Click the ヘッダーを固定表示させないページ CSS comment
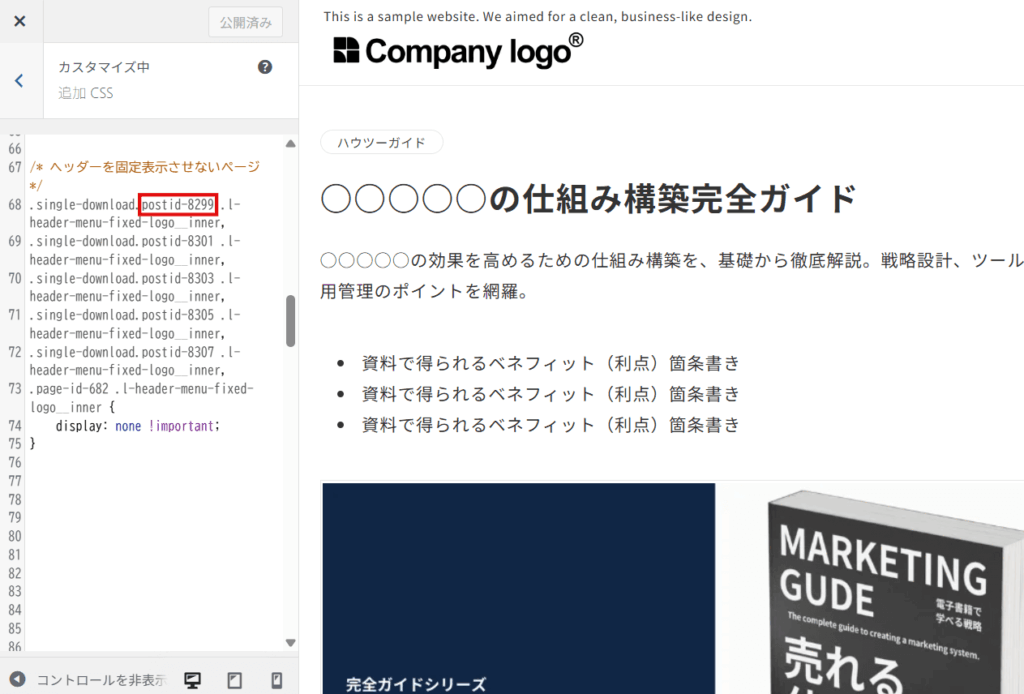 pyautogui.click(x=145, y=167)
